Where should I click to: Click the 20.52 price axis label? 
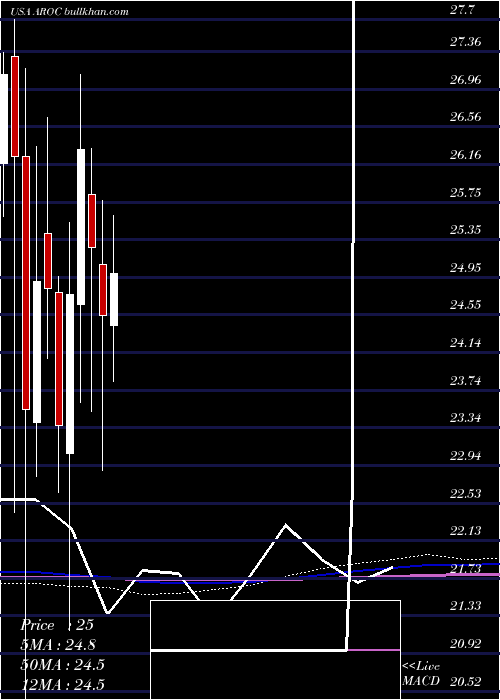tap(465, 681)
